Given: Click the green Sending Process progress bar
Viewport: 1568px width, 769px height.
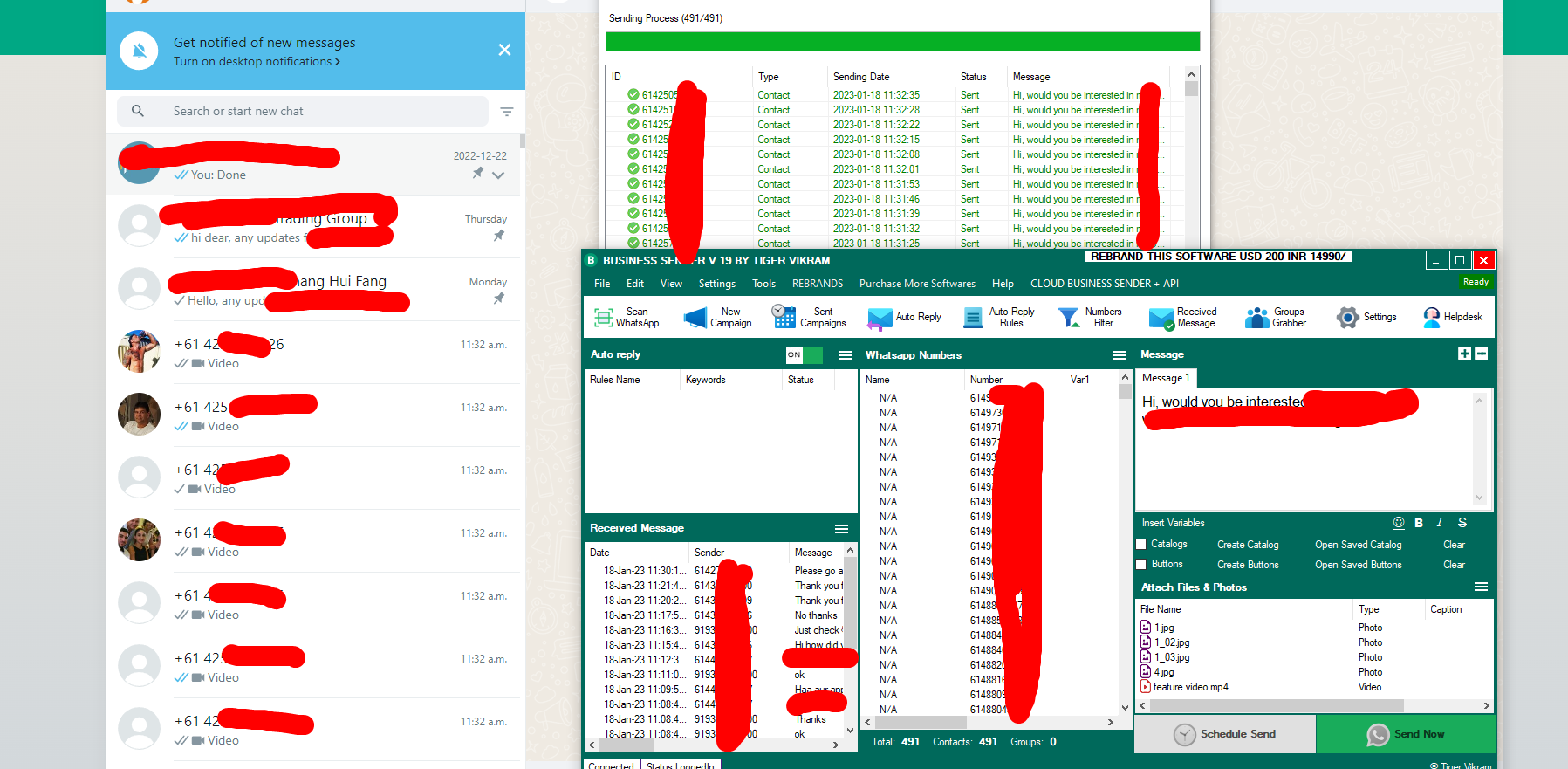Looking at the screenshot, I should 903,41.
